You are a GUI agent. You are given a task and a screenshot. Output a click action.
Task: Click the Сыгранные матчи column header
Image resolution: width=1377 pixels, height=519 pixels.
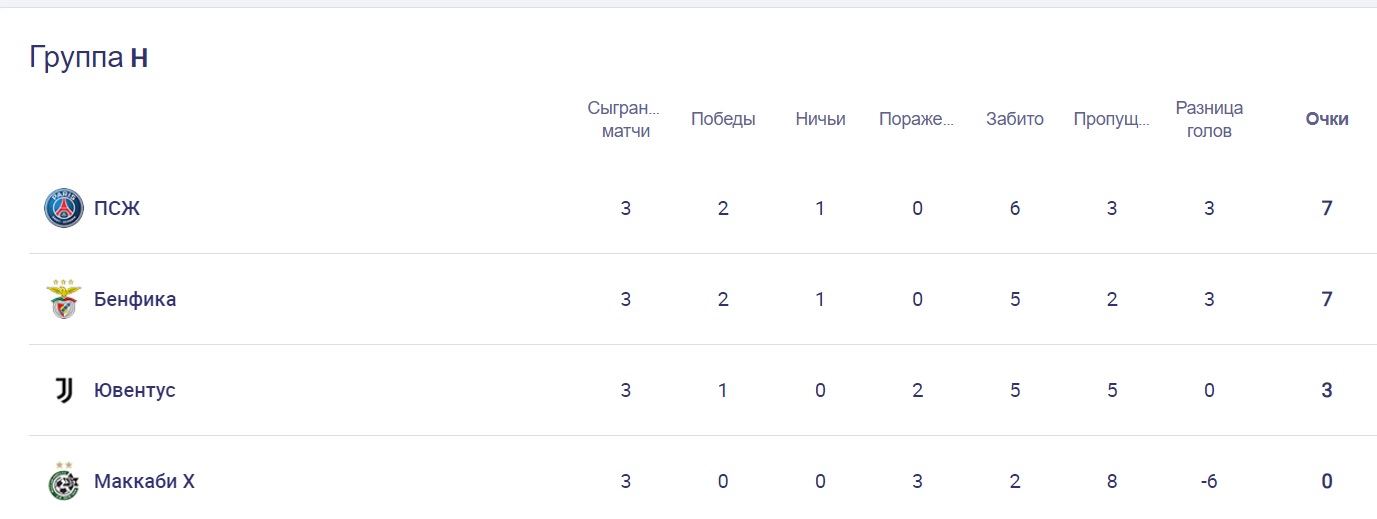(626, 119)
